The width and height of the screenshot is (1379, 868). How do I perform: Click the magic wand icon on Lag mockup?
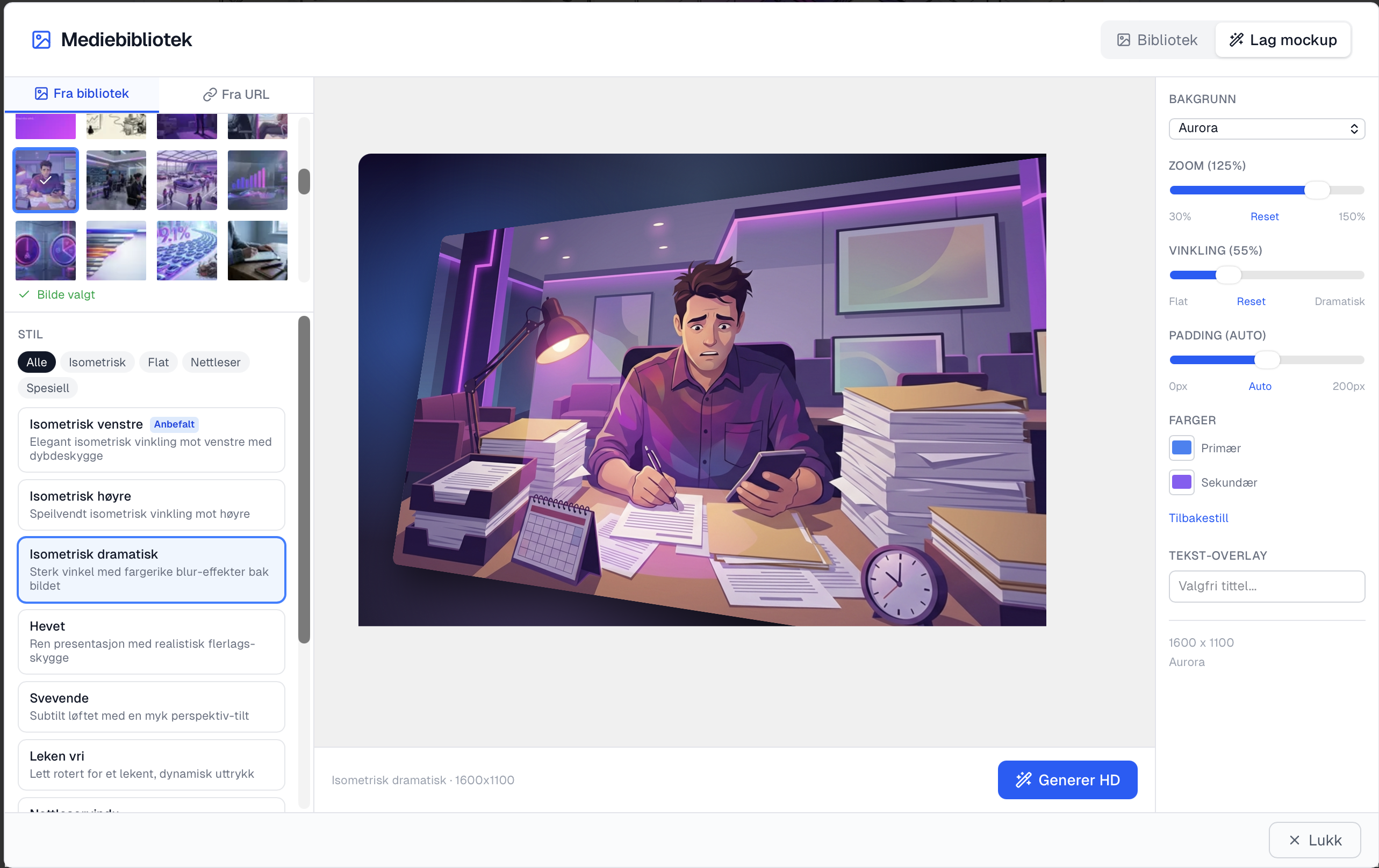click(x=1237, y=40)
